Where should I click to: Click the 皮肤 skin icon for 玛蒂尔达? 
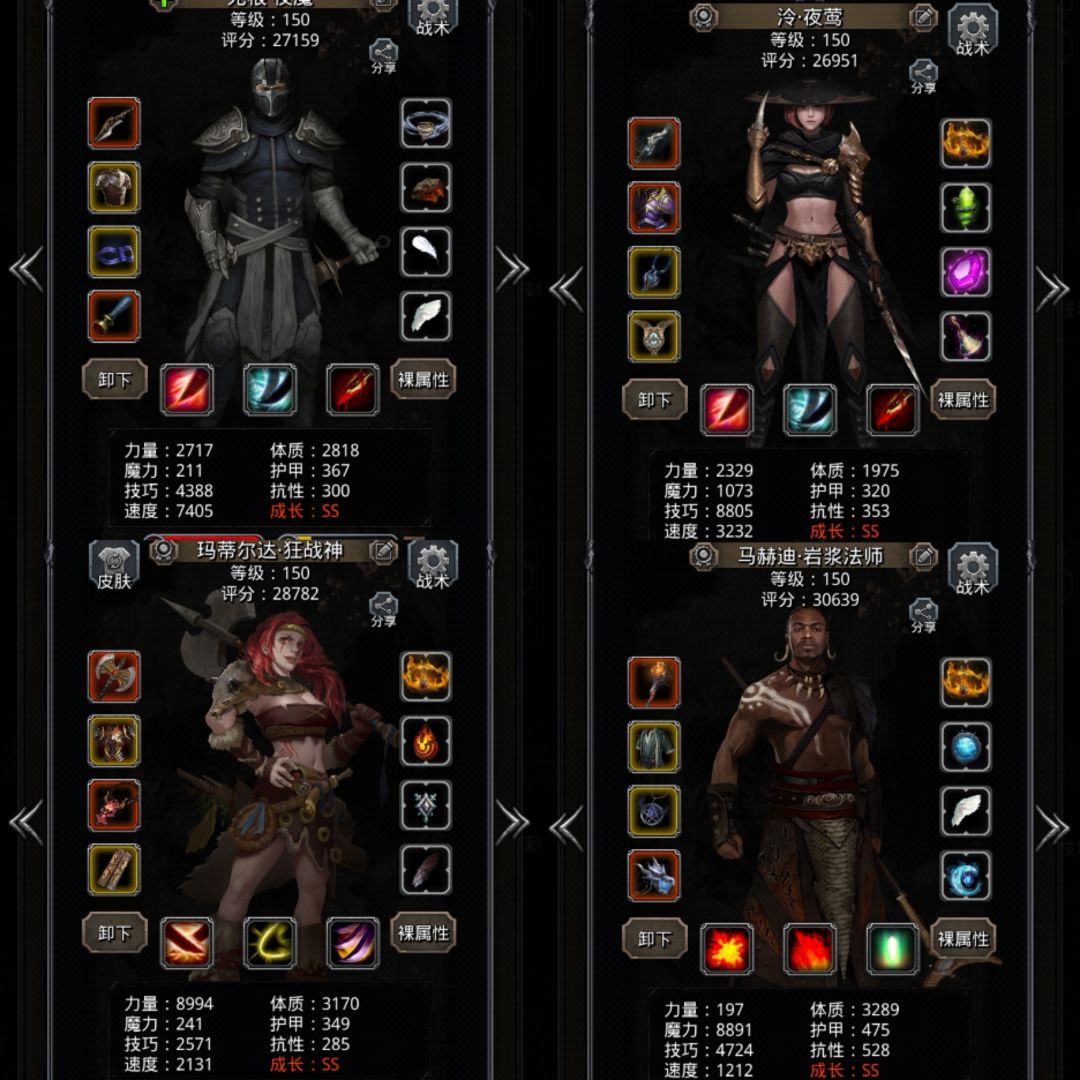click(x=114, y=565)
